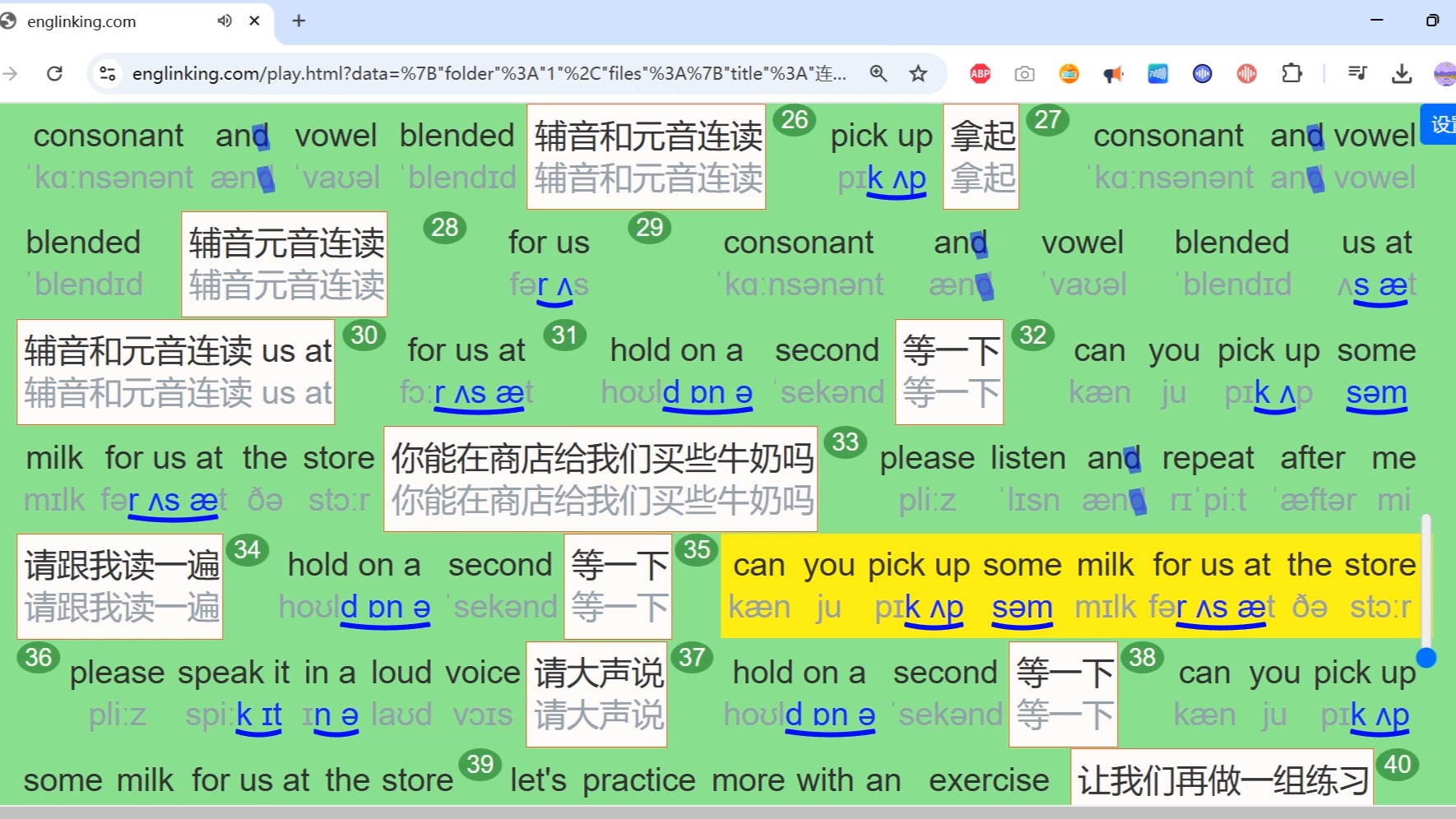Click the translation box 请跟我读一遍
This screenshot has height=819, width=1456.
point(120,586)
